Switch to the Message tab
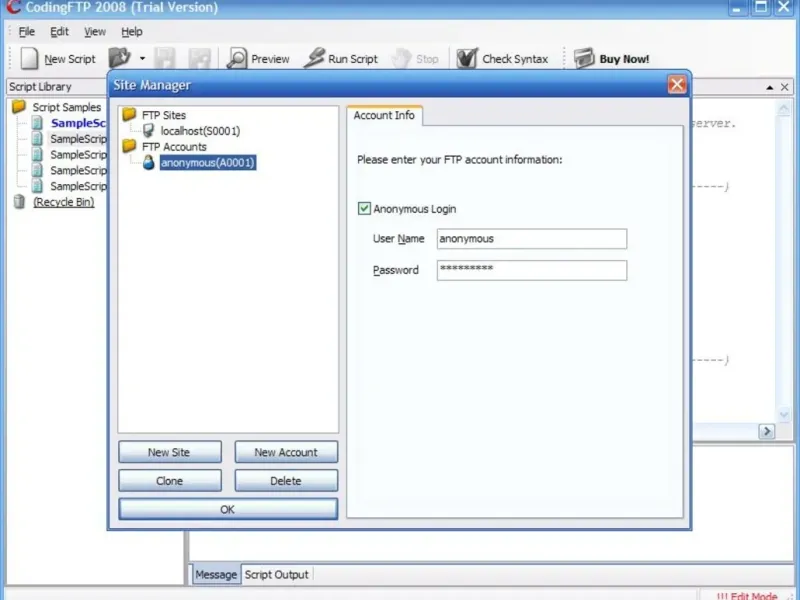This screenshot has height=600, width=800. coord(216,574)
